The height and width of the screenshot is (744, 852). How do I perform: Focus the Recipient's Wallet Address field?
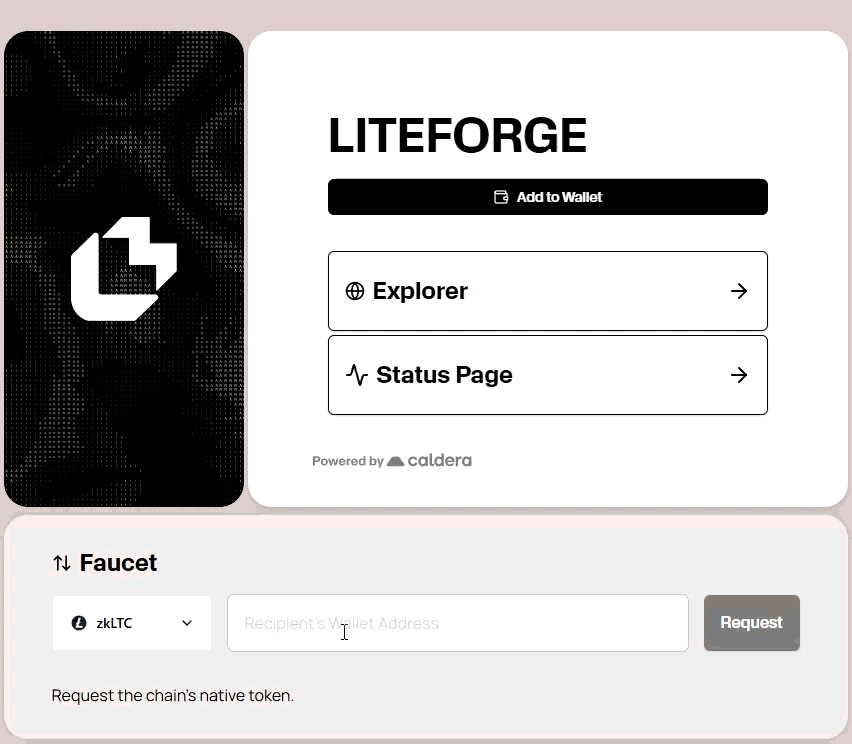457,623
